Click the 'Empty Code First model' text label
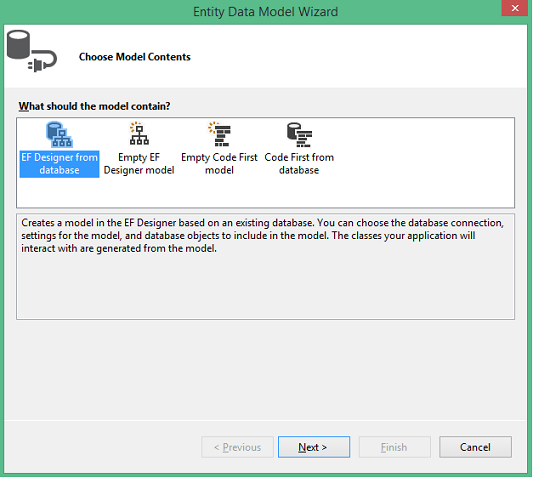Viewport: 533px width, 478px height. 219,164
